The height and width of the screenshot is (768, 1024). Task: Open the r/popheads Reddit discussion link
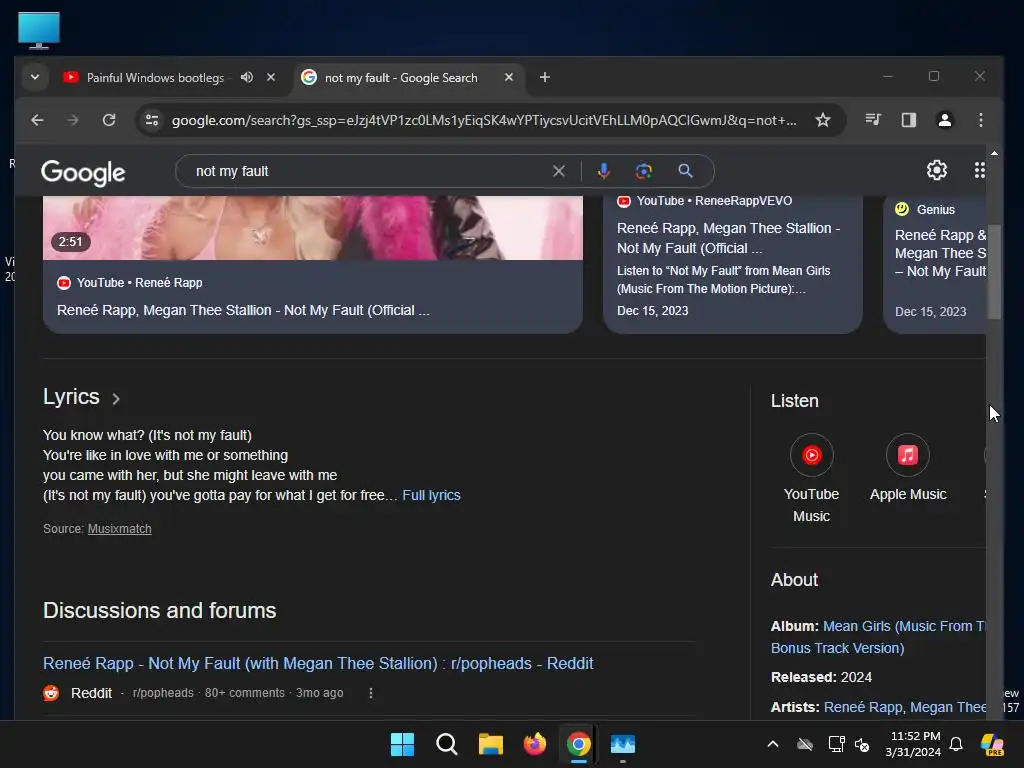point(318,664)
